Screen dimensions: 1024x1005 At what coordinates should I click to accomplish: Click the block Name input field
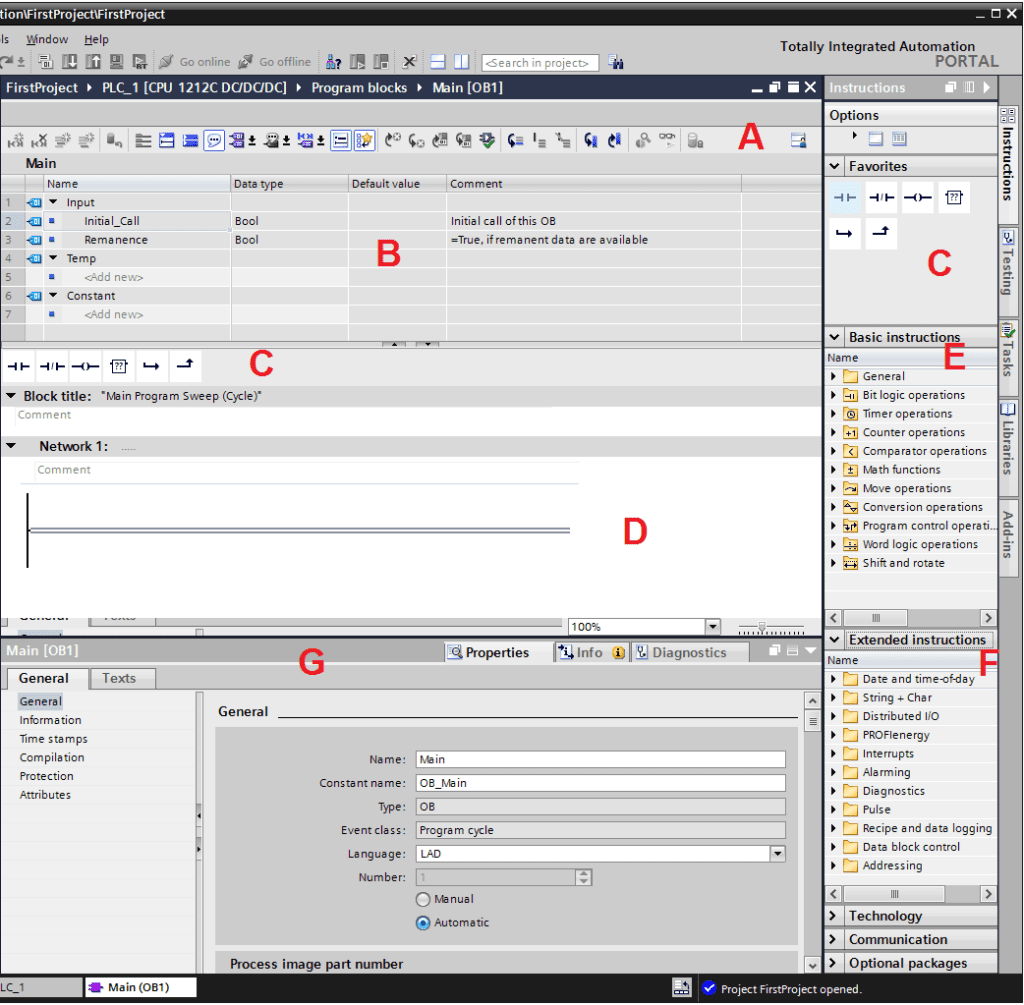(x=600, y=759)
